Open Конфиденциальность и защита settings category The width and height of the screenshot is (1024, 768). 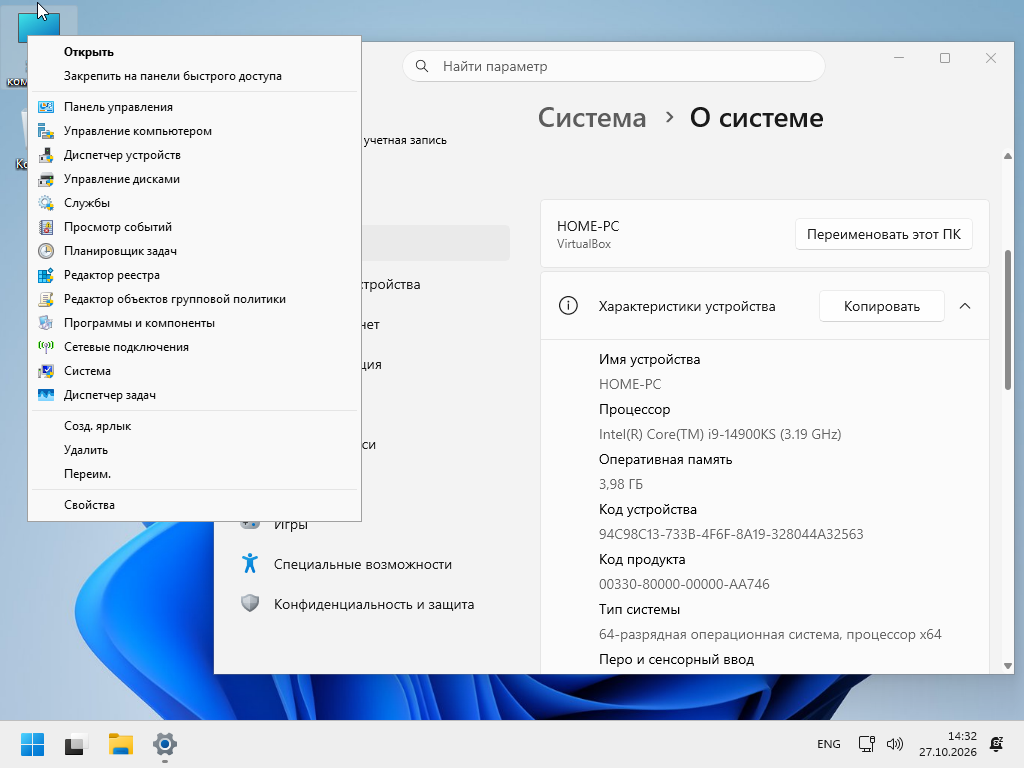(374, 604)
